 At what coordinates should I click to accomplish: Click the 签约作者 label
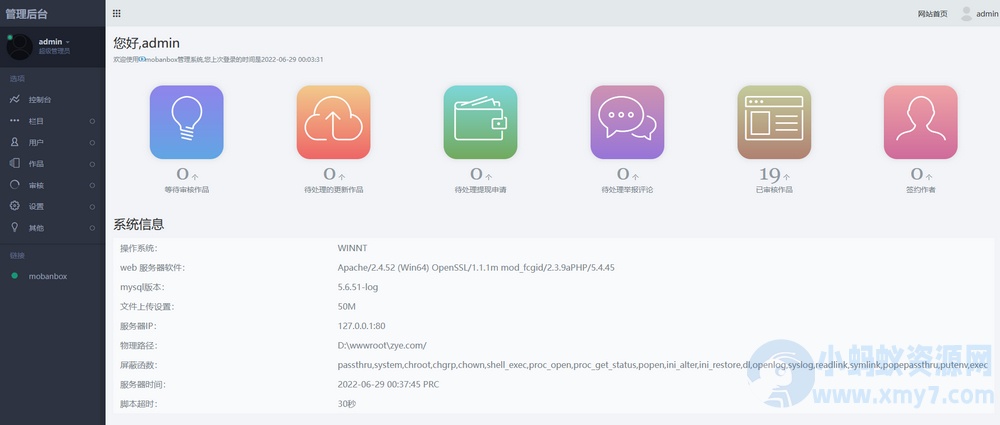pos(921,190)
